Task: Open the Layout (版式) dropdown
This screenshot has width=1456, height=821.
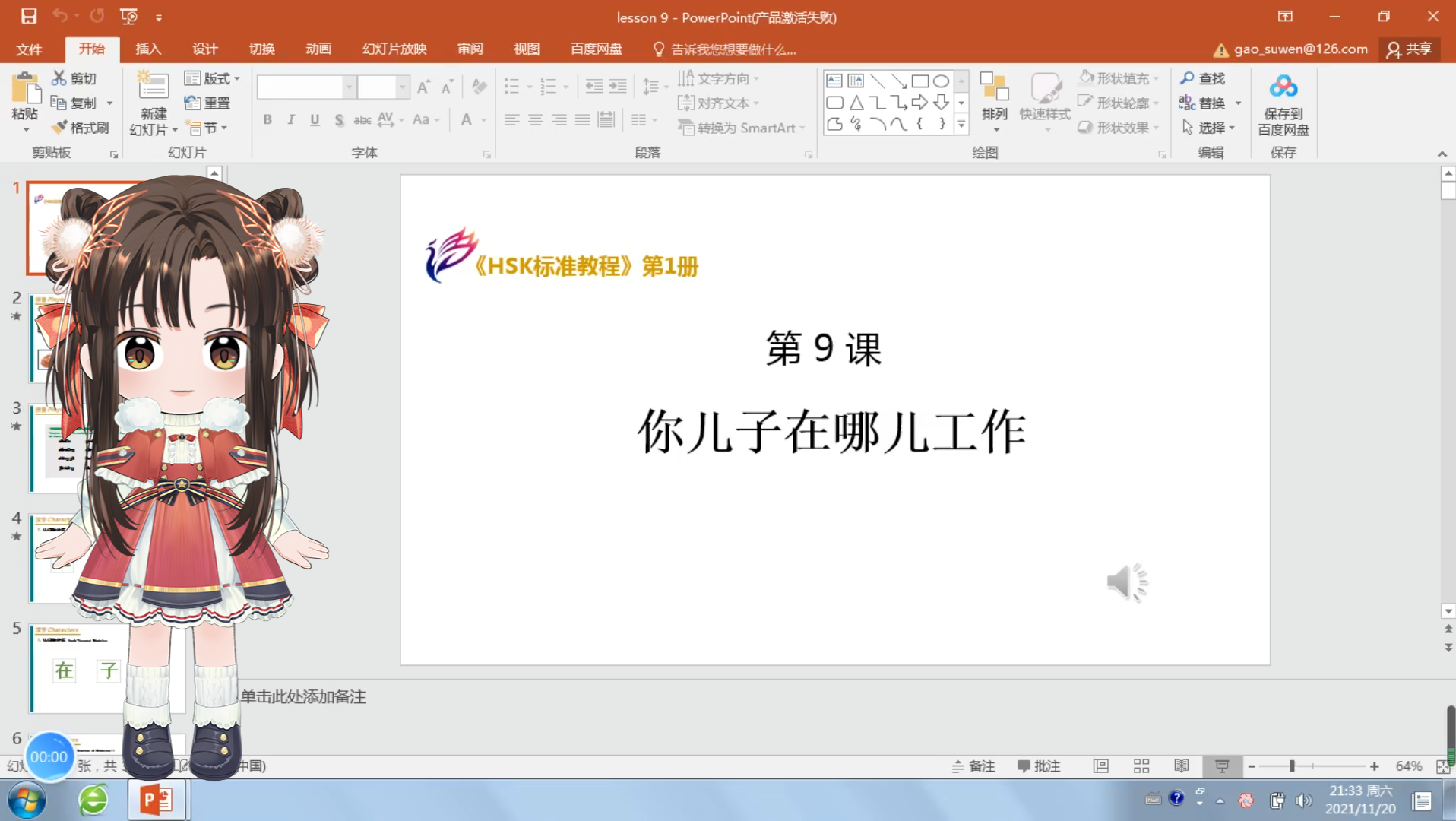Action: pos(212,78)
